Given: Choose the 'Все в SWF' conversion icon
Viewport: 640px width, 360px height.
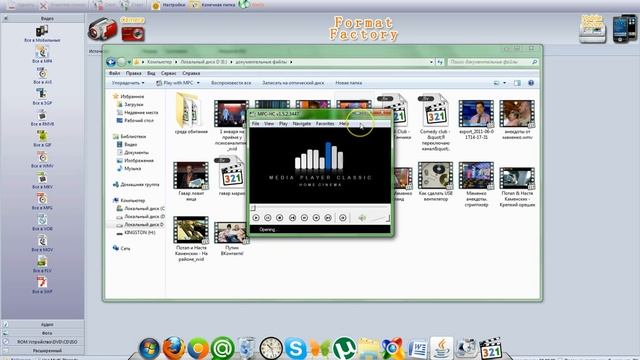Looking at the screenshot, I should (x=42, y=283).
